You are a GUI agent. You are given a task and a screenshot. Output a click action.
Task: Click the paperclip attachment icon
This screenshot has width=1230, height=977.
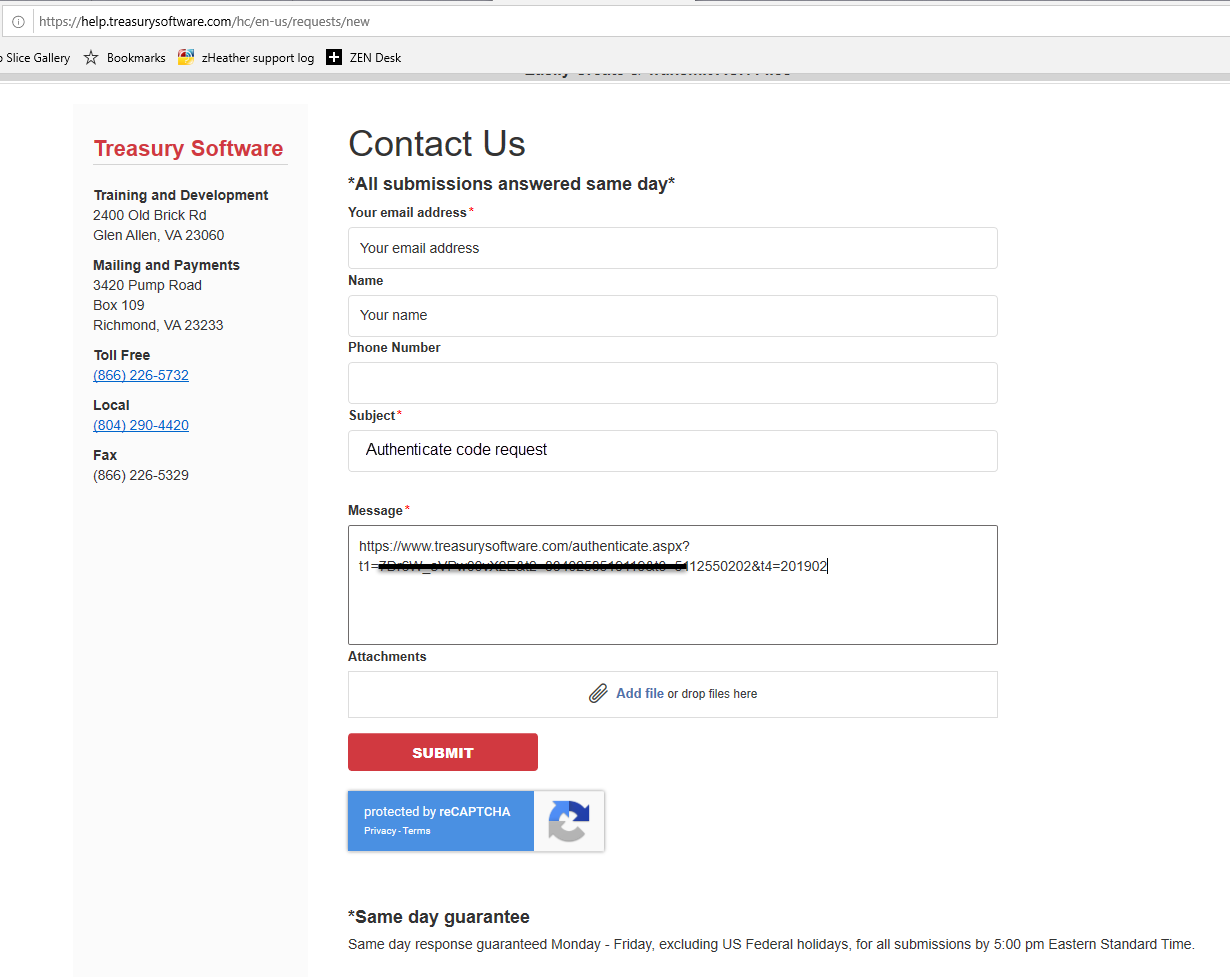(x=598, y=694)
